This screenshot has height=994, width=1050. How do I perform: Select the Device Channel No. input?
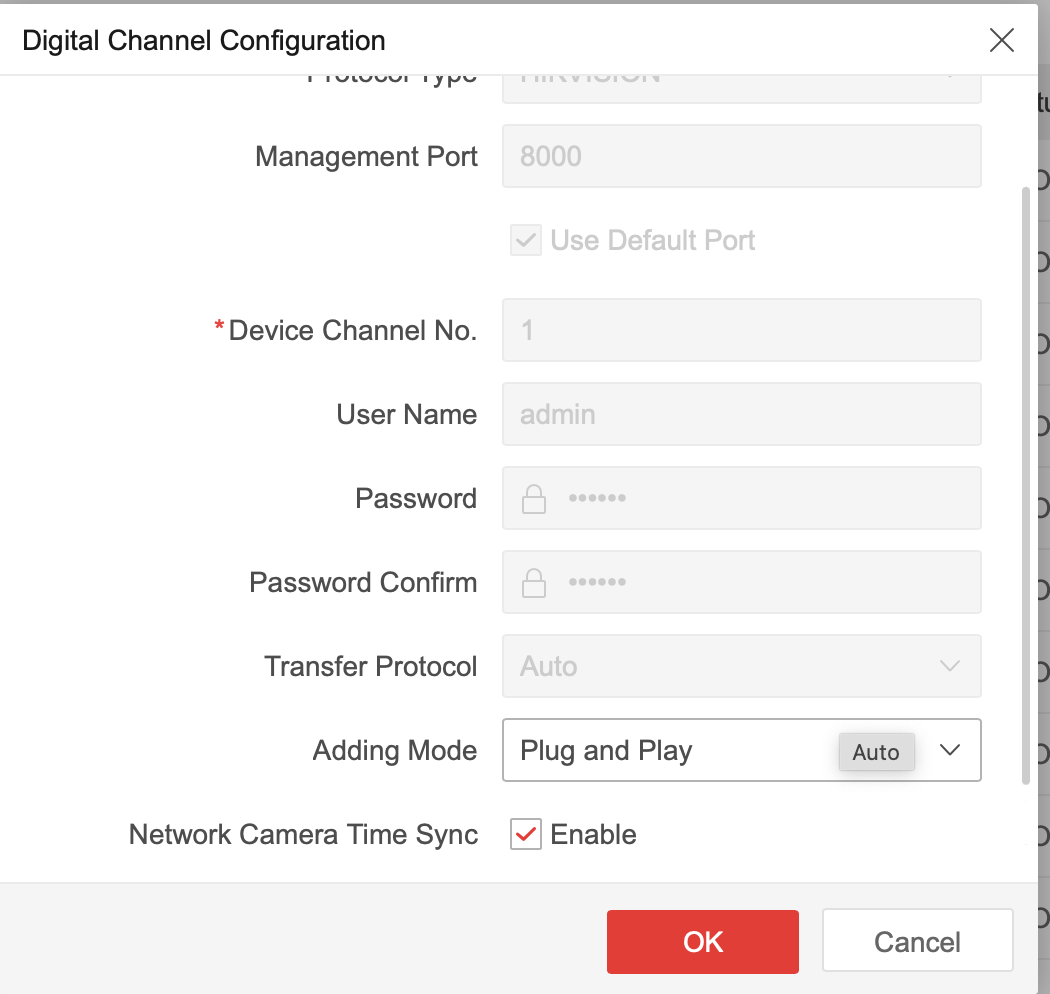click(740, 330)
